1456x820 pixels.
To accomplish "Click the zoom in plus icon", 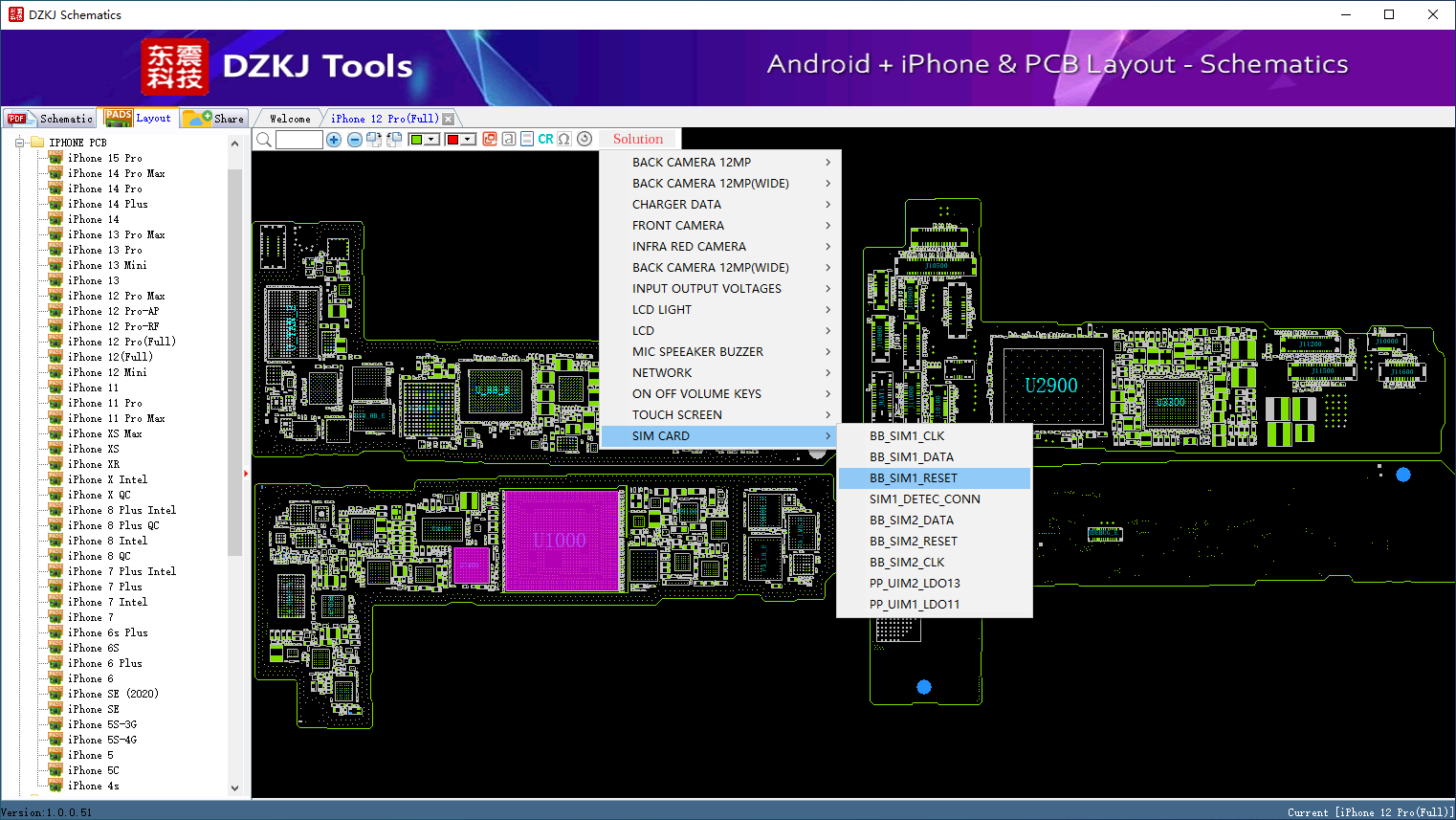I will tap(334, 140).
